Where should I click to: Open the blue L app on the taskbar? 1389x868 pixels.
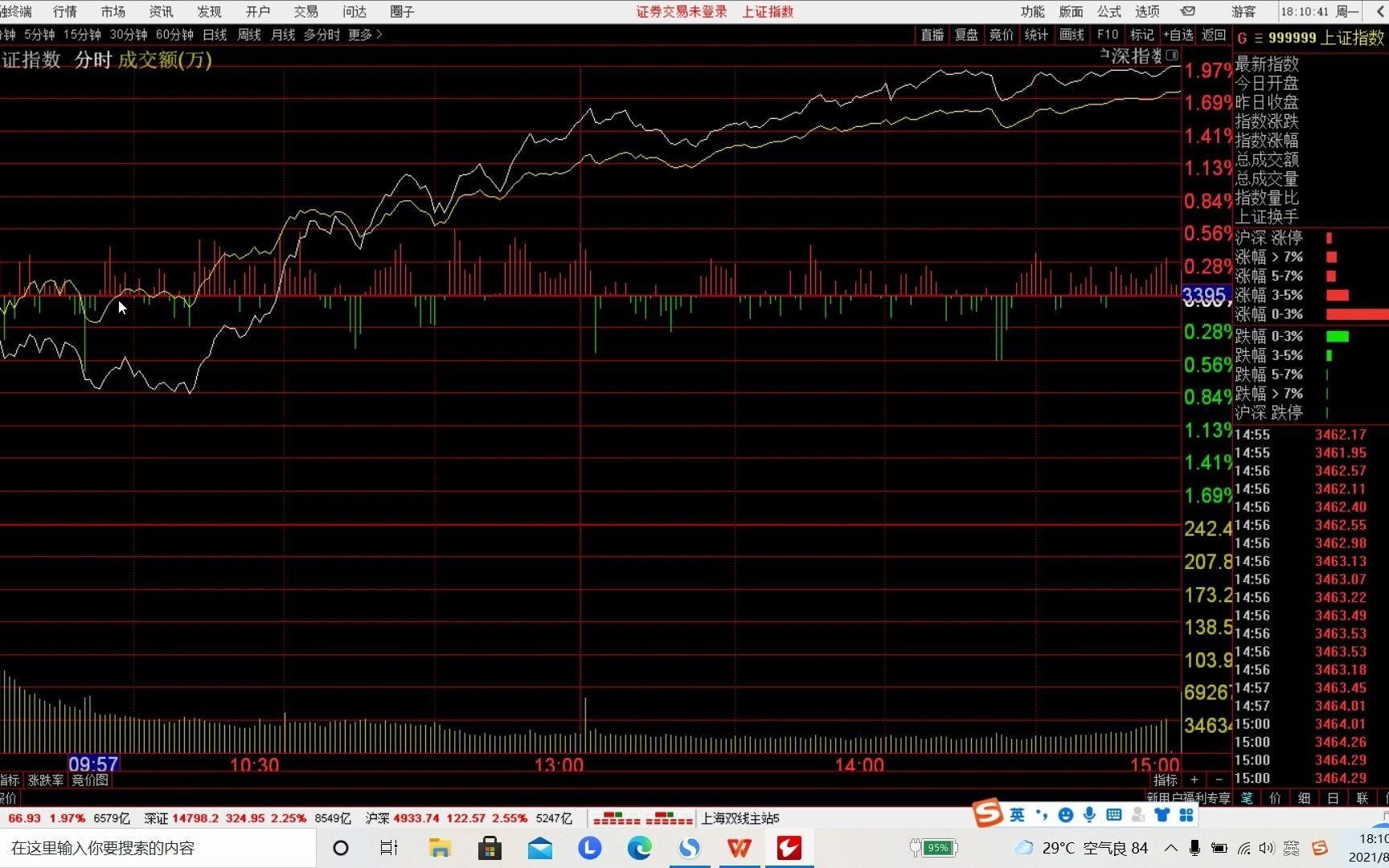590,848
